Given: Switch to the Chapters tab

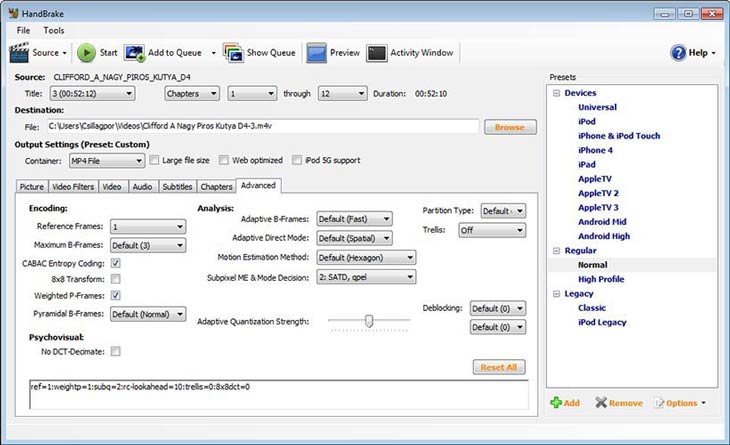Looking at the screenshot, I should pos(216,186).
